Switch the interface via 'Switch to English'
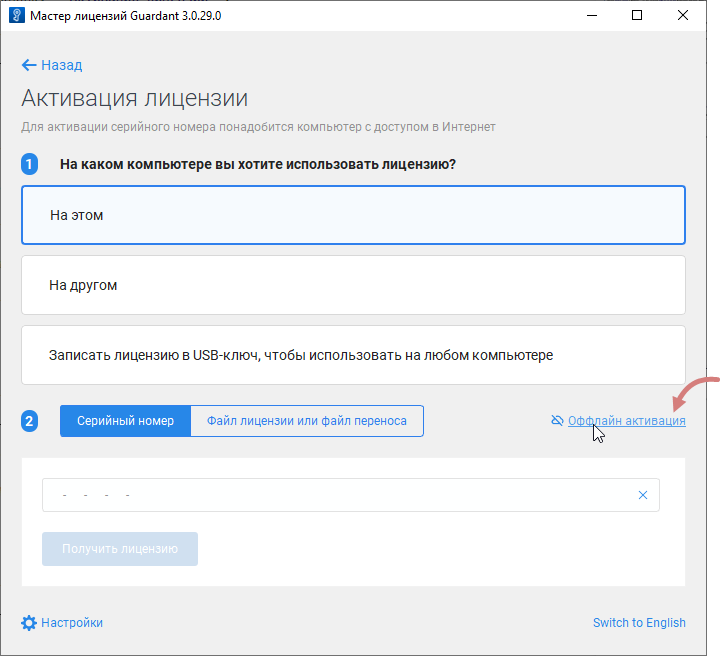This screenshot has width=720, height=656. (639, 623)
